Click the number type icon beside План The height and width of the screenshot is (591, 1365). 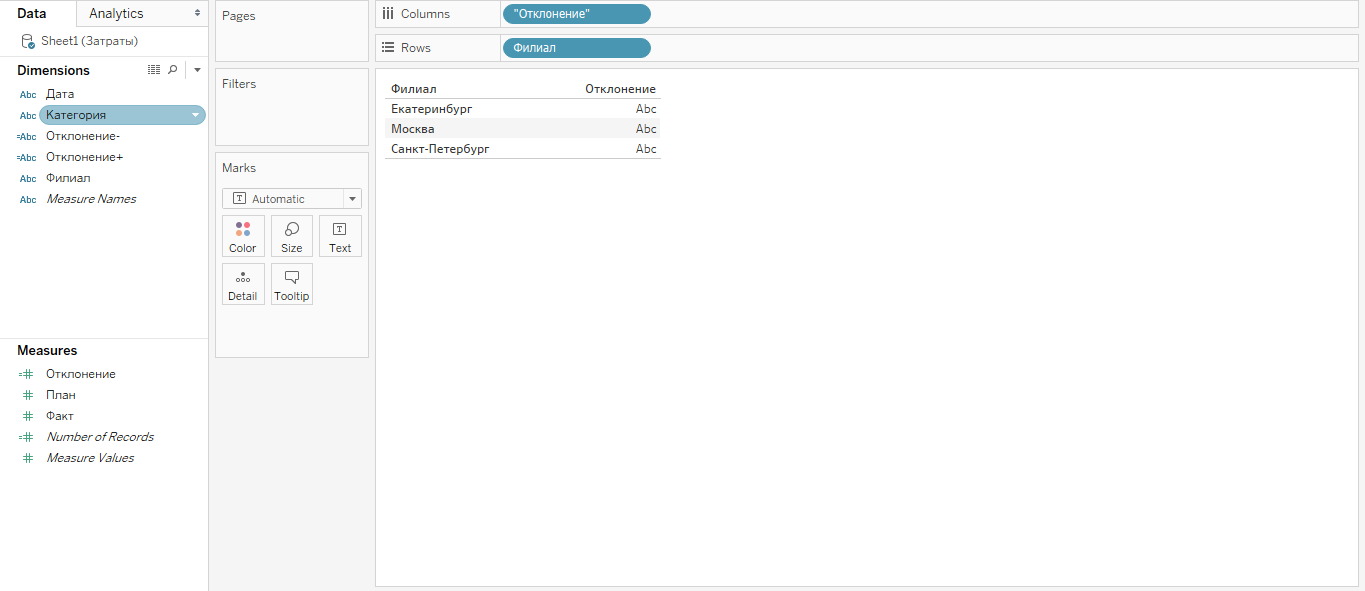point(28,395)
